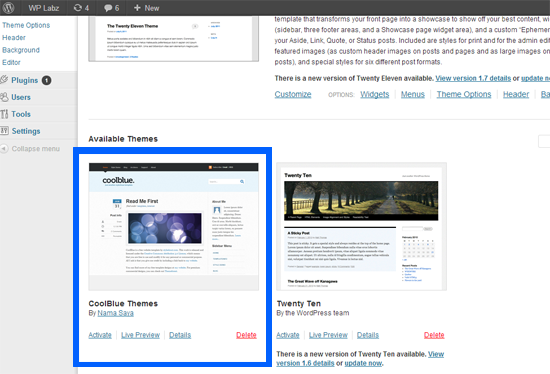Activate the CoolBlue theme

click(100, 335)
